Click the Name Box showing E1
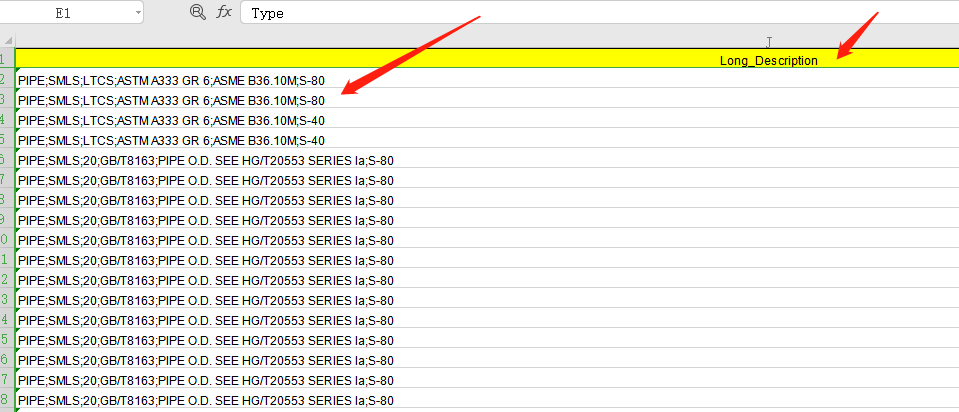Image resolution: width=959 pixels, height=412 pixels. coord(64,13)
